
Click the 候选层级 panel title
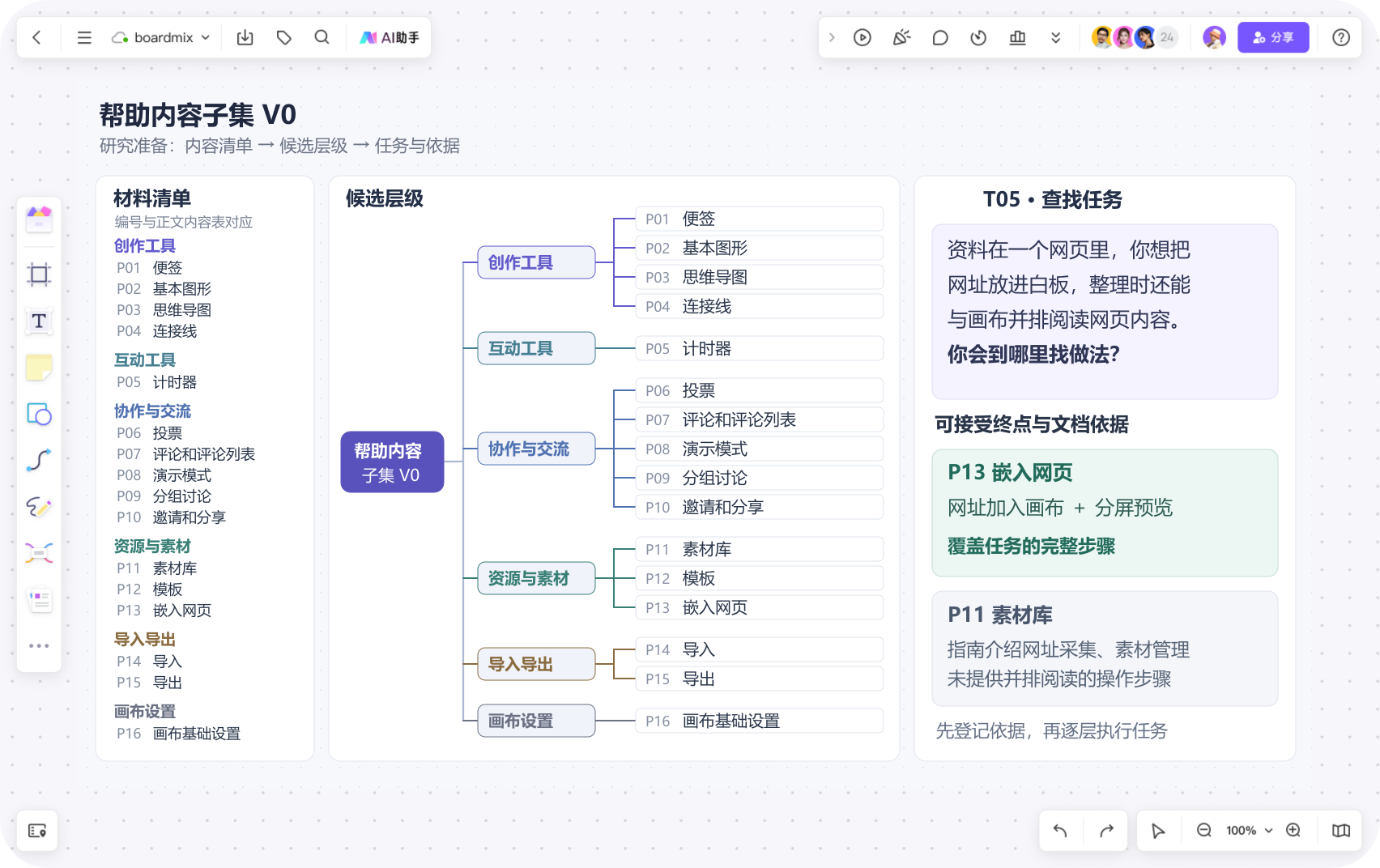pos(384,198)
